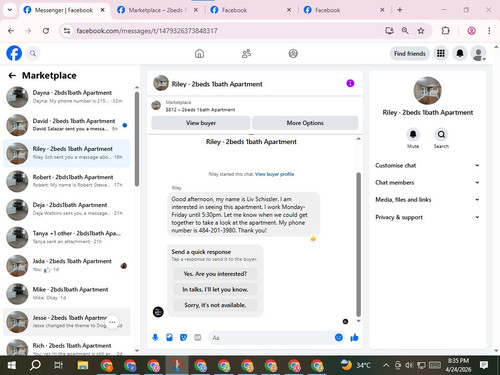Click the message input field
This screenshot has height=375, width=500.
coord(270,338)
